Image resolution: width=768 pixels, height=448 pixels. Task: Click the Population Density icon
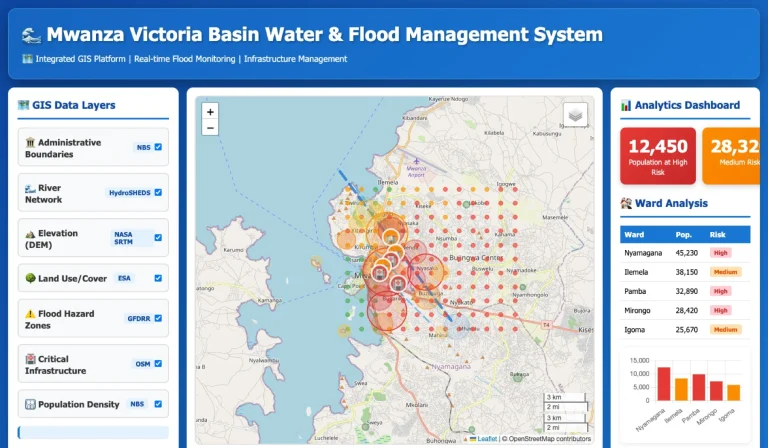point(30,404)
